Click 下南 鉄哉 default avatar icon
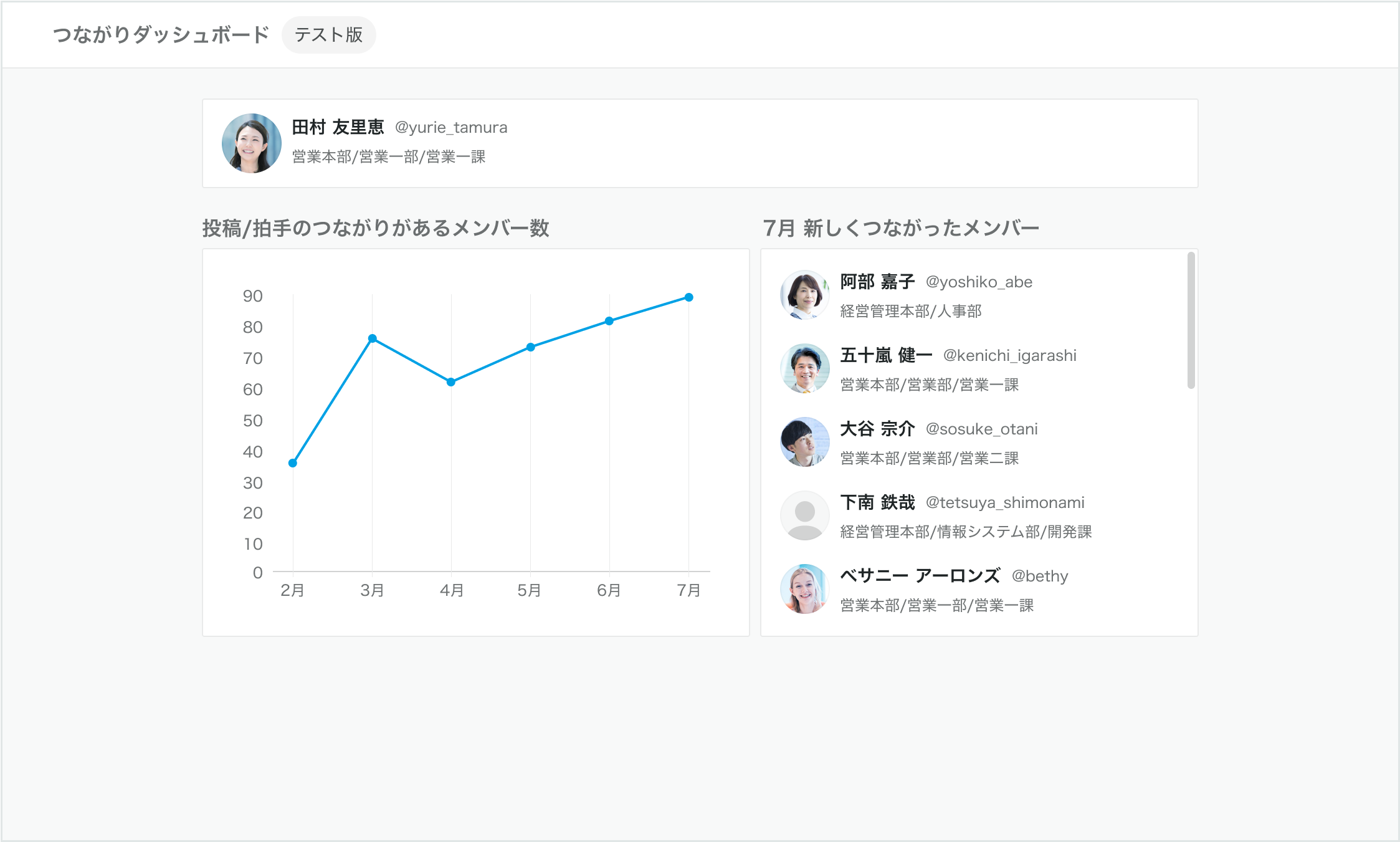Image resolution: width=1400 pixels, height=842 pixels. click(x=805, y=515)
